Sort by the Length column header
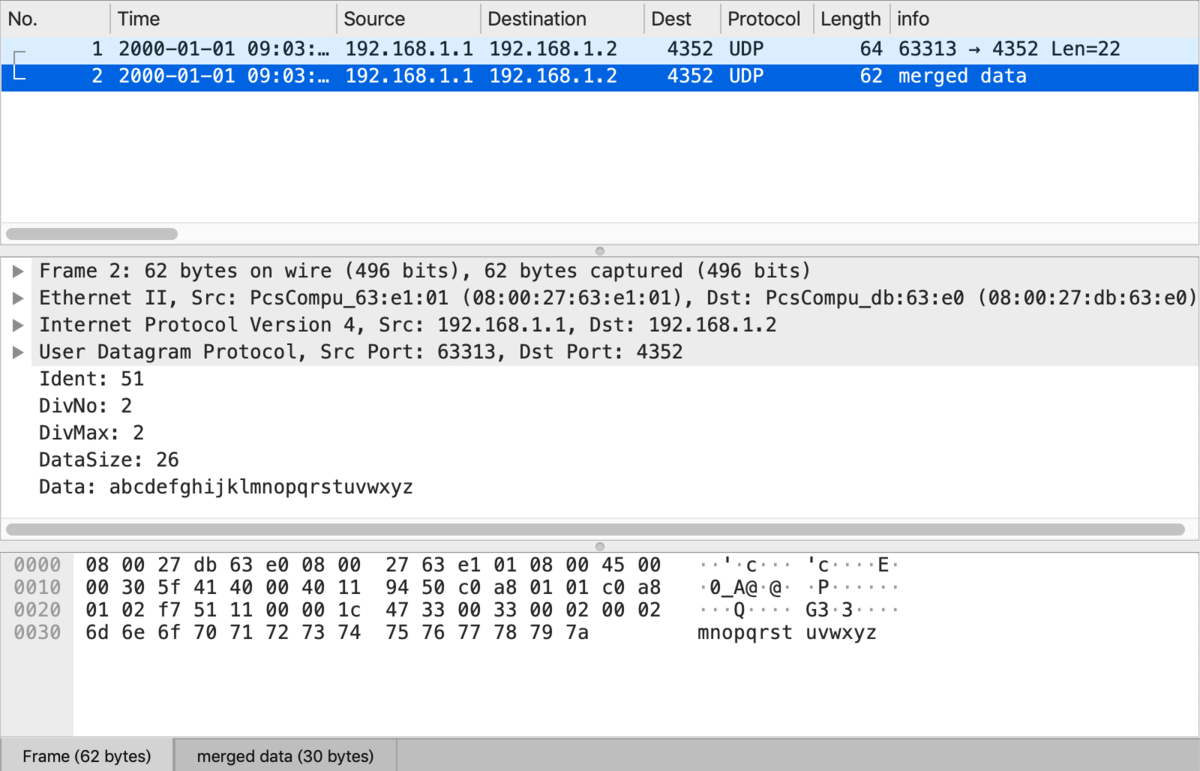Image resolution: width=1200 pixels, height=771 pixels. point(850,19)
